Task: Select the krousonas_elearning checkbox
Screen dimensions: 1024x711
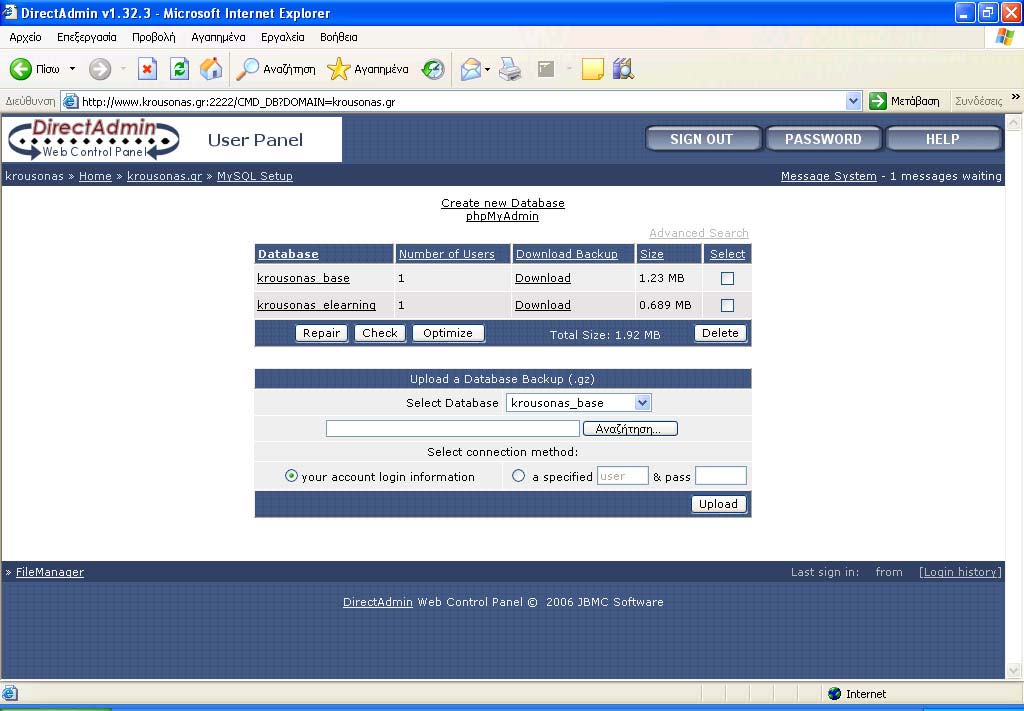Action: click(x=727, y=305)
